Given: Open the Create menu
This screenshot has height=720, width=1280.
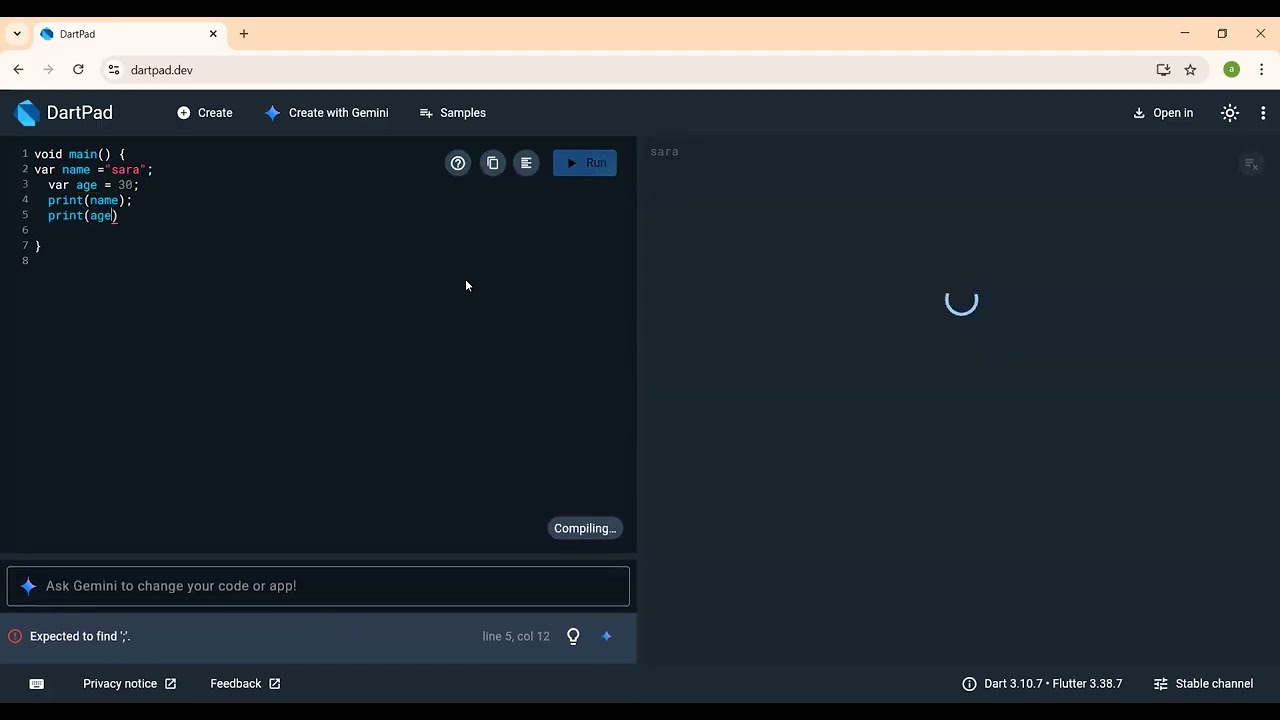Looking at the screenshot, I should [x=205, y=113].
